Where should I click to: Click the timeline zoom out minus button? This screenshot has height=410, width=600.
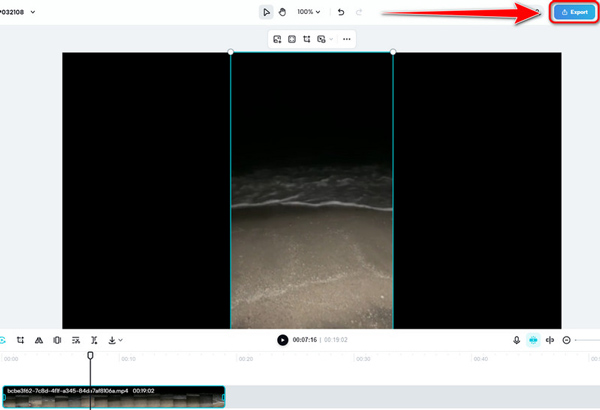click(x=566, y=340)
